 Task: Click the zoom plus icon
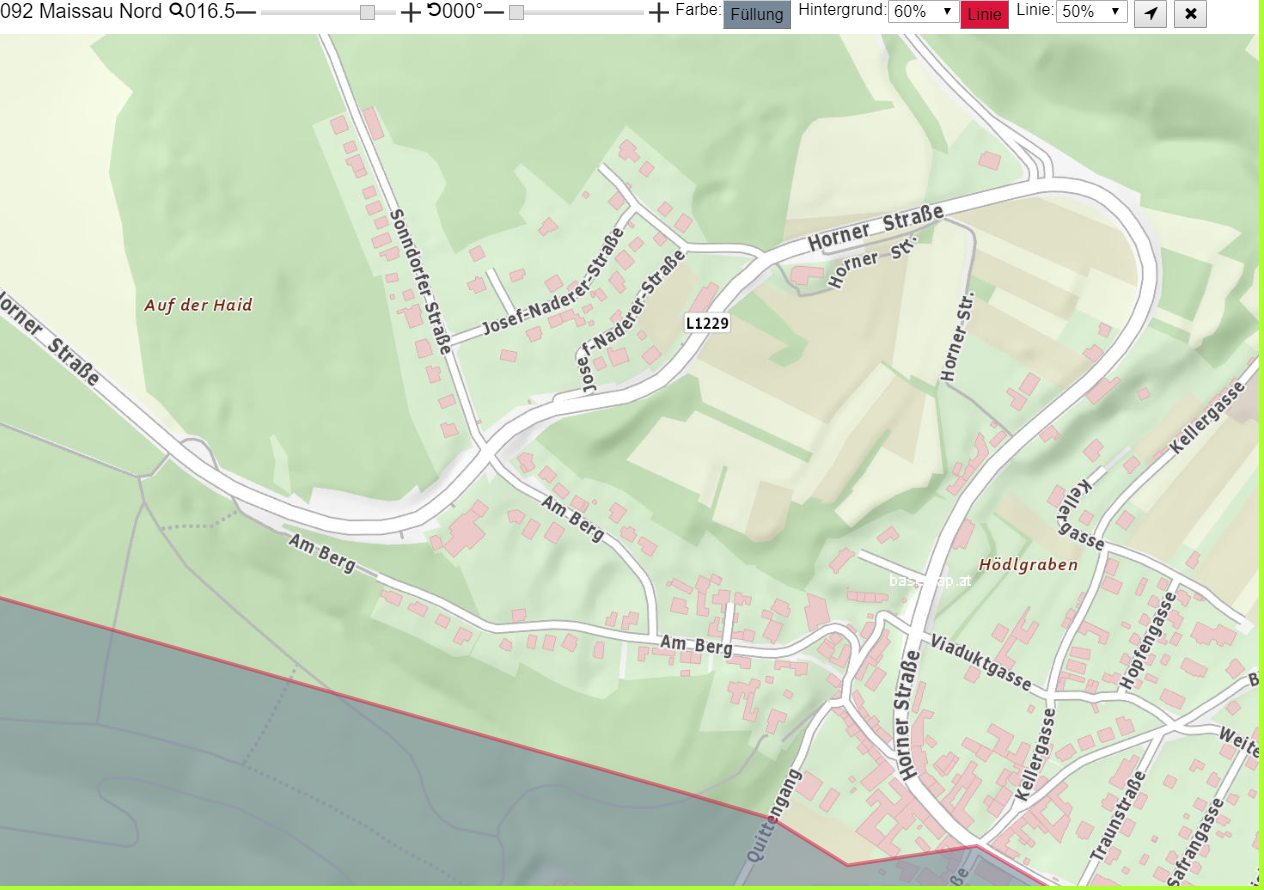[411, 12]
